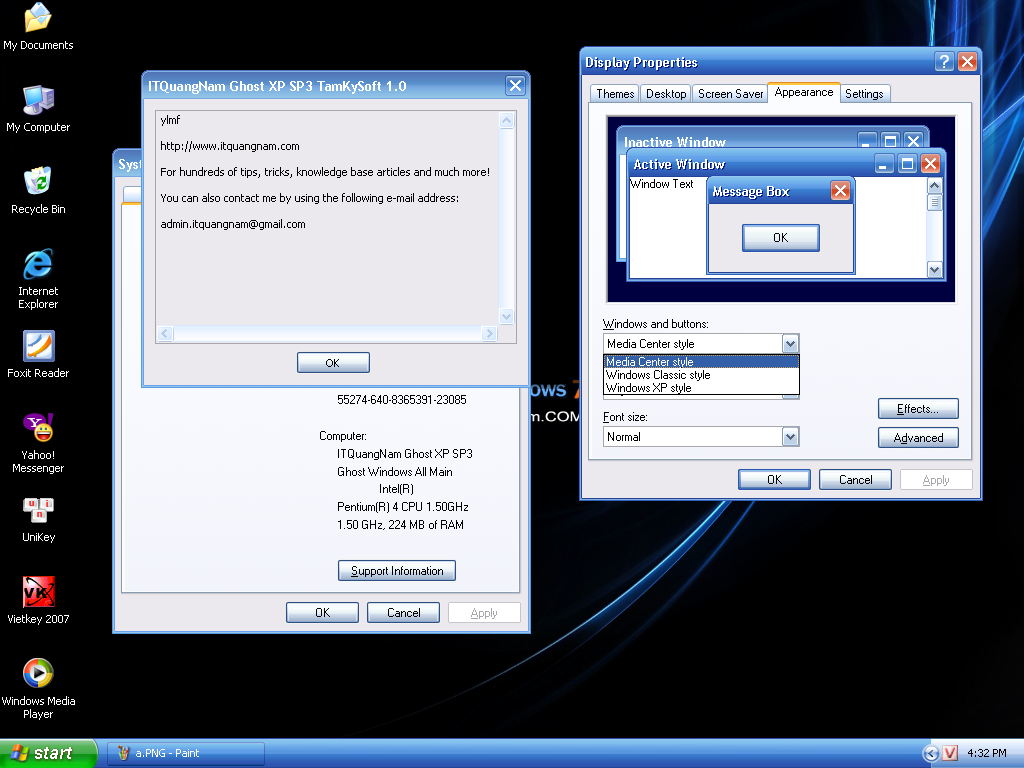1024x768 pixels.
Task: Open the Recycle Bin icon
Action: point(38,190)
